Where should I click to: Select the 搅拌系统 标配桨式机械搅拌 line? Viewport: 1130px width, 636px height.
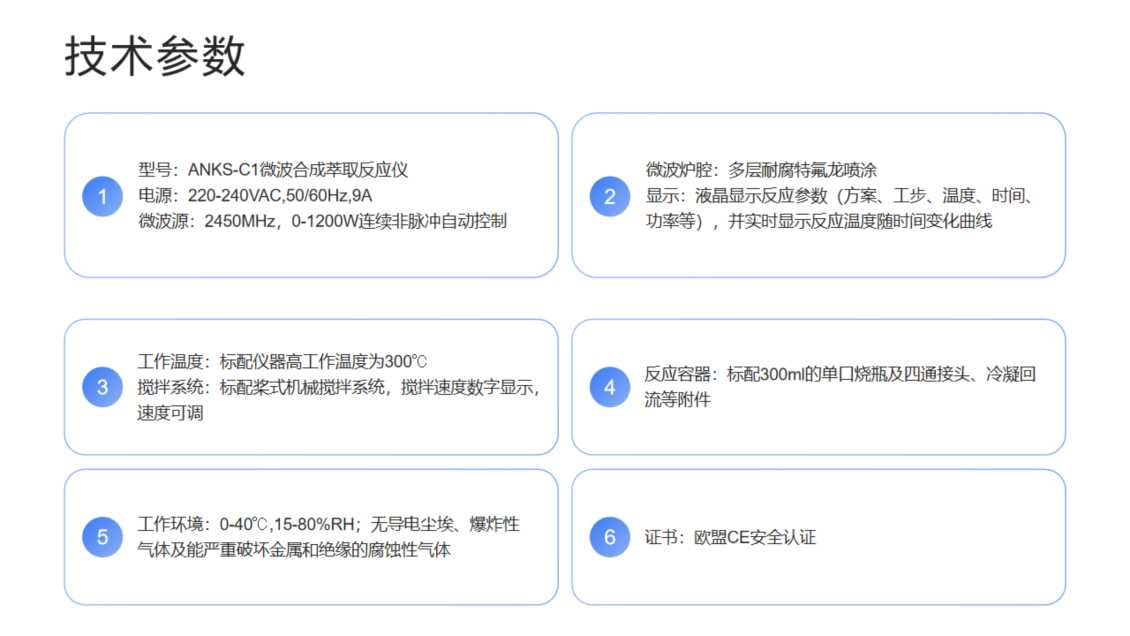pos(338,387)
